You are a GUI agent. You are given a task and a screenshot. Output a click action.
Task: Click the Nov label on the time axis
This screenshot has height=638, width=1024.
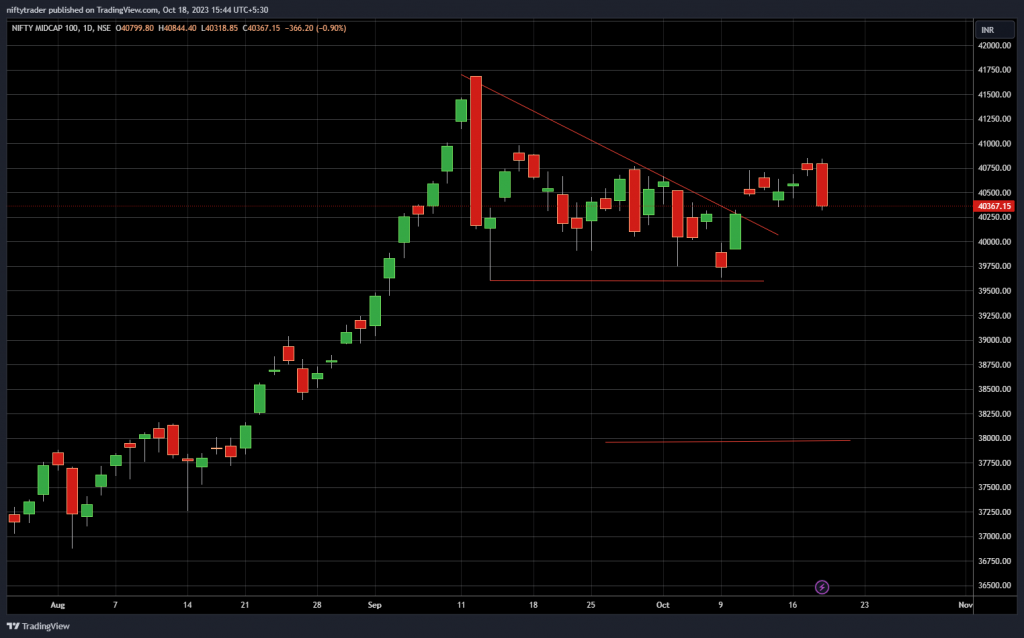point(965,605)
